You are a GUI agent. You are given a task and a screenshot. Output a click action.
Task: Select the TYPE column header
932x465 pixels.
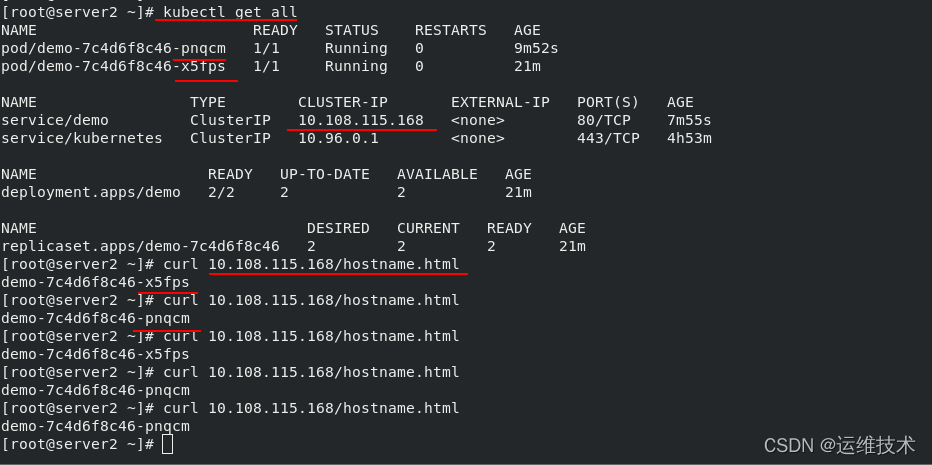click(208, 102)
